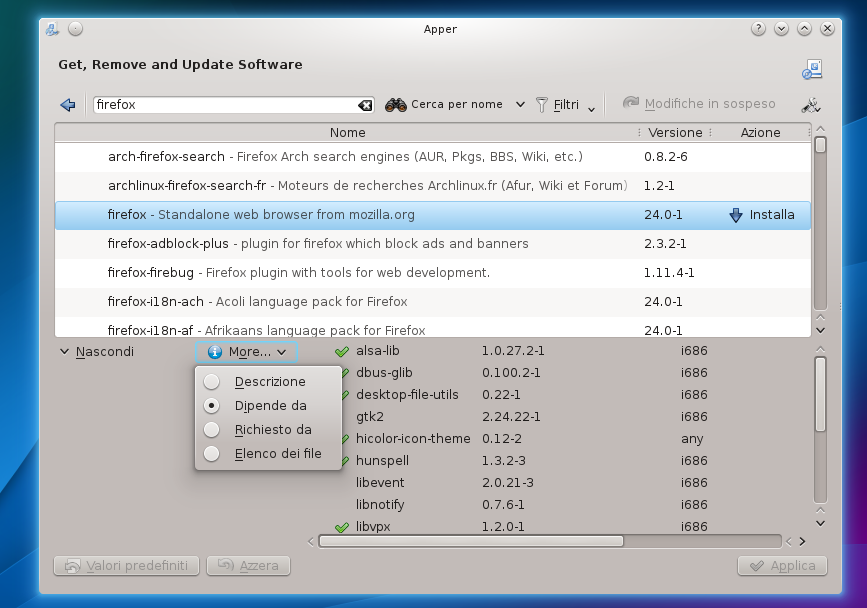Select the Dipende da radio option
Image resolution: width=867 pixels, height=608 pixels.
211,406
